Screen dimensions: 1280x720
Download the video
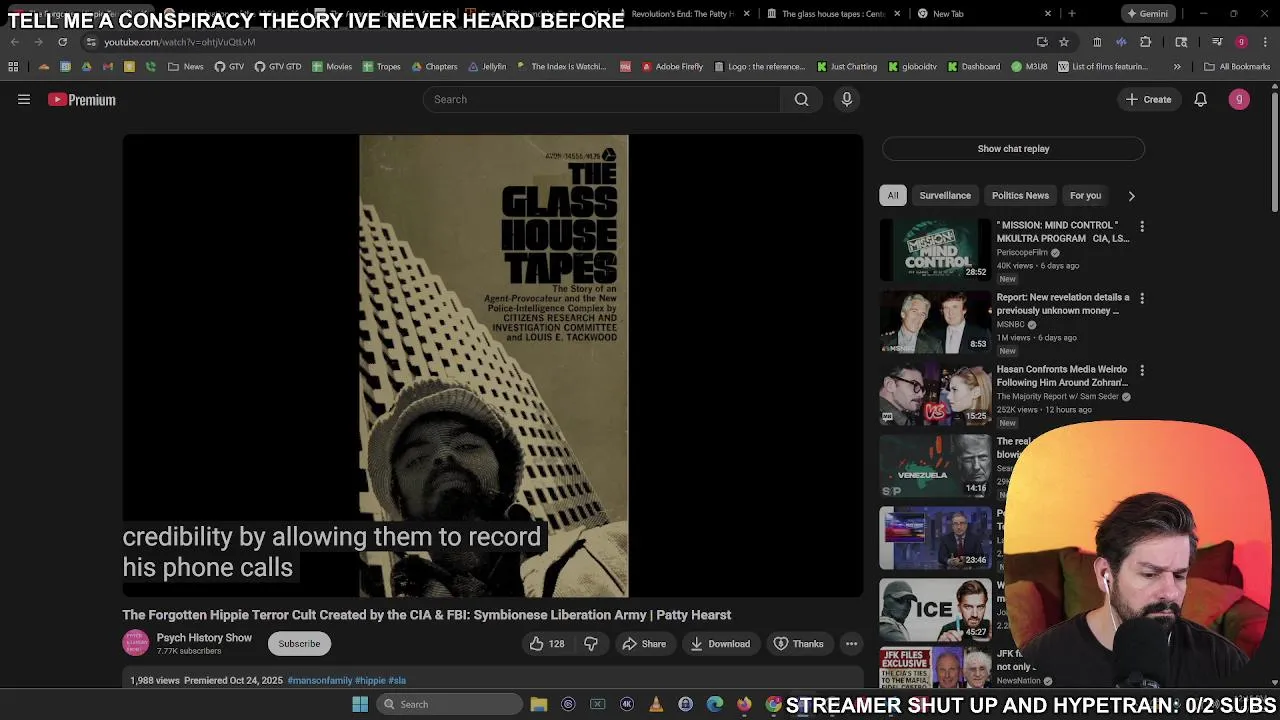tap(719, 644)
